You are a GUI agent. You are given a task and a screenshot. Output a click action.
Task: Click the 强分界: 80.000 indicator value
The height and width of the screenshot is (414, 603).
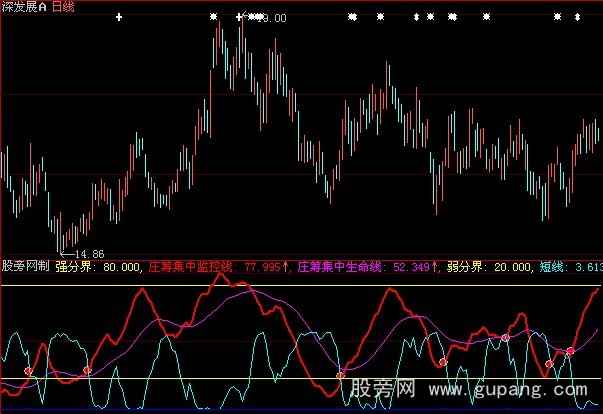tap(98, 266)
